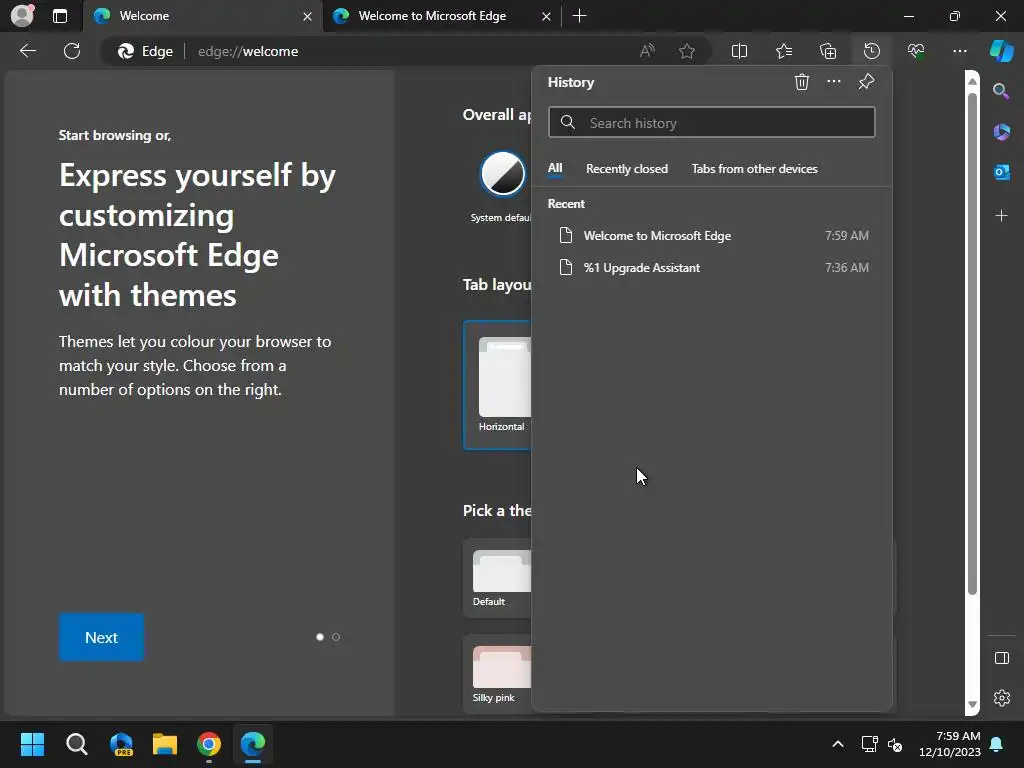Open the muted volume tray icon
The width and height of the screenshot is (1024, 768).
pyautogui.click(x=895, y=744)
